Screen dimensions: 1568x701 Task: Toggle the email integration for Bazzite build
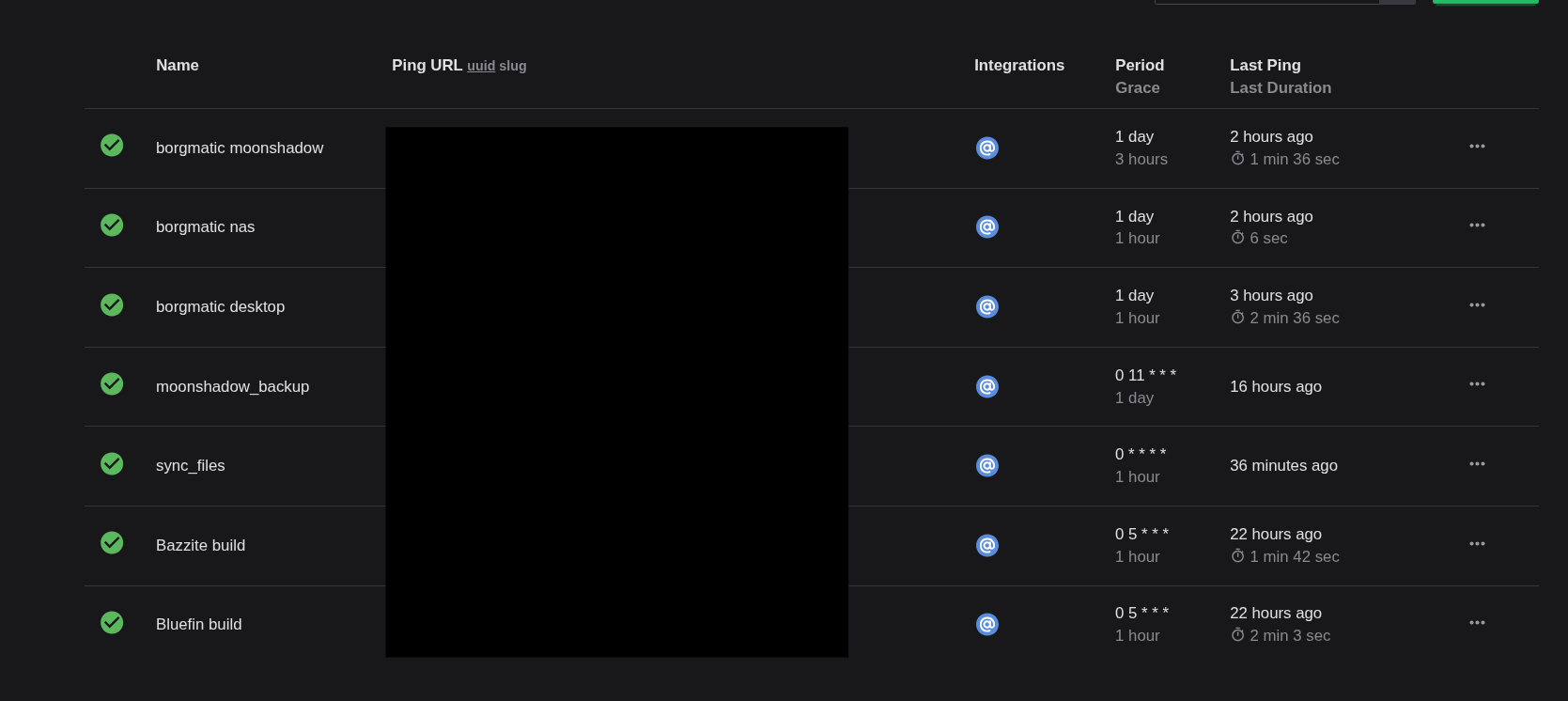click(x=986, y=545)
